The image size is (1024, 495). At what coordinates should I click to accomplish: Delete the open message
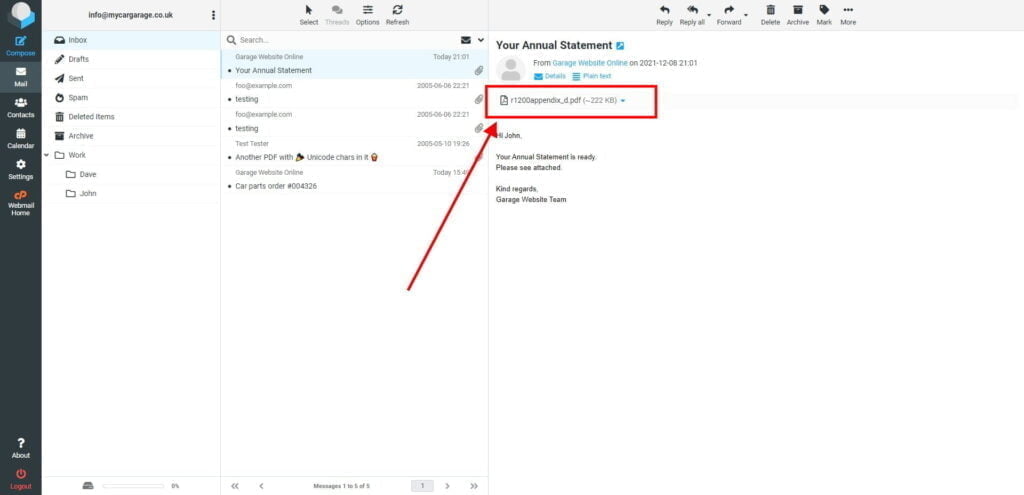770,15
